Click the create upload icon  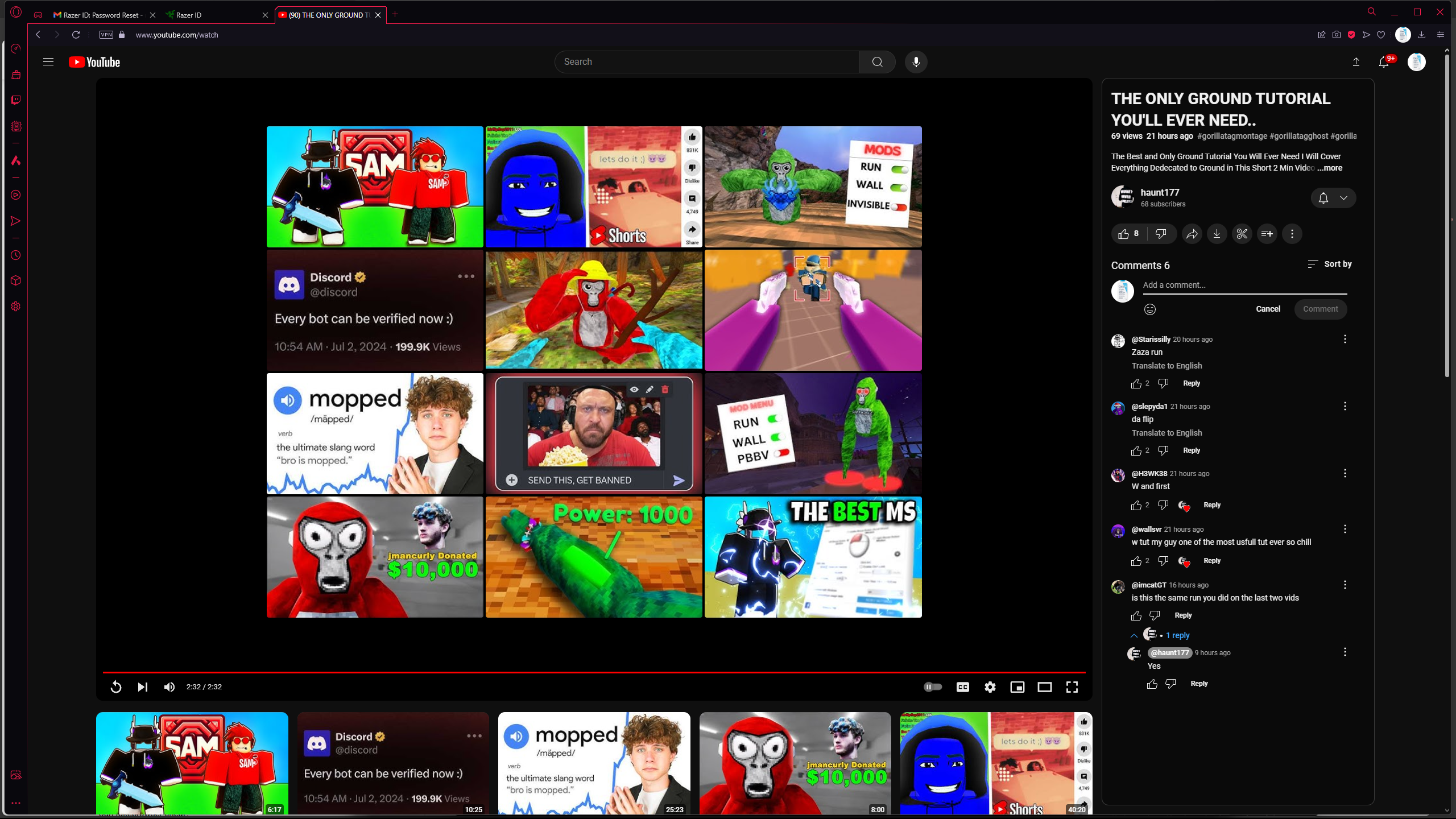click(1356, 62)
